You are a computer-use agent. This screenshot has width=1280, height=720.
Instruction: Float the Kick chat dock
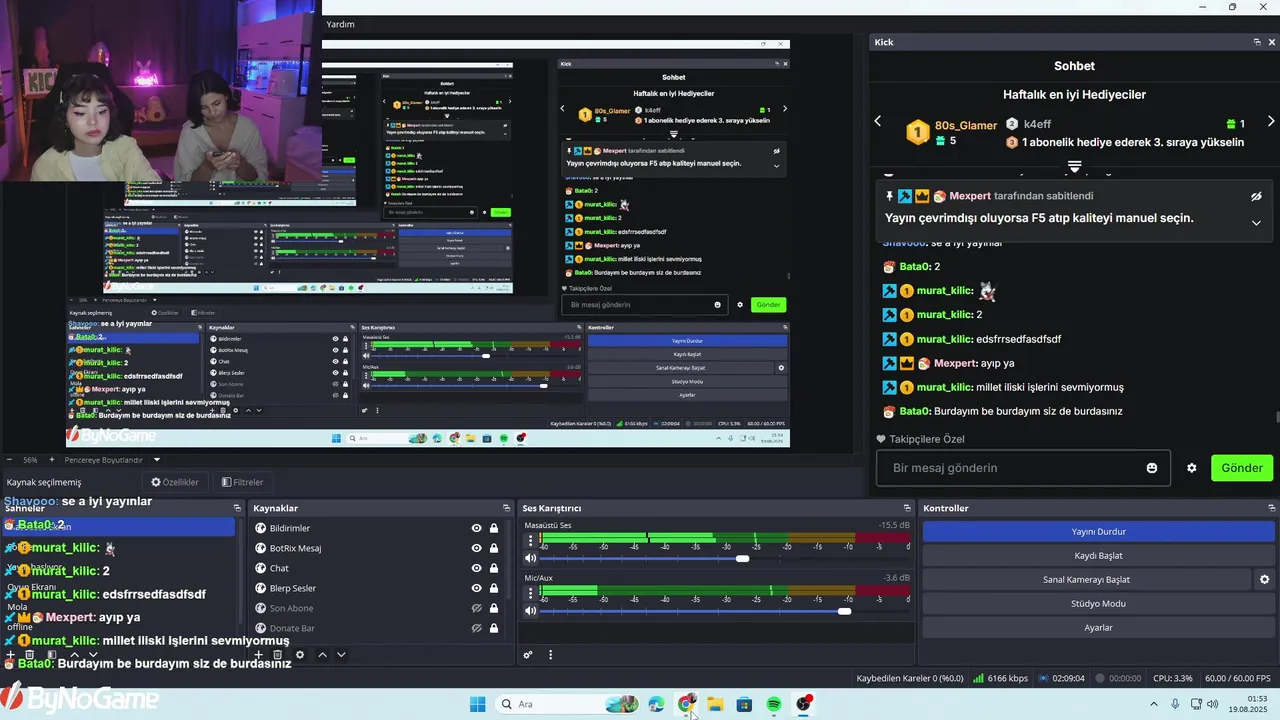pyautogui.click(x=1257, y=42)
